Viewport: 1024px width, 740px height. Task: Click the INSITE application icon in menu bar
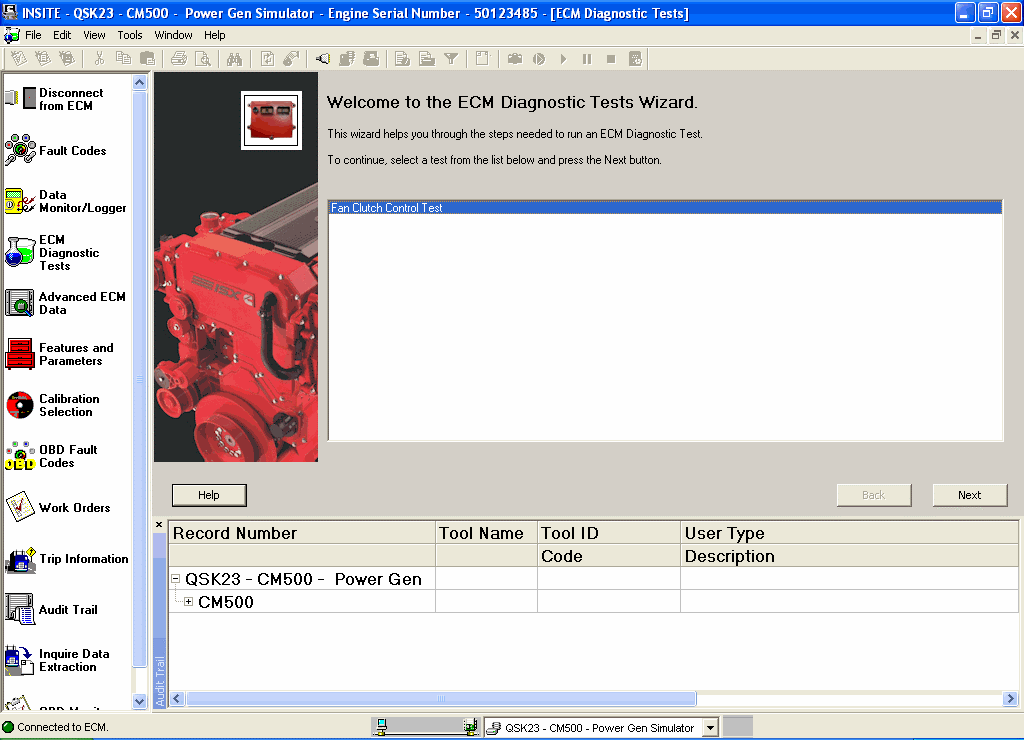[11, 35]
